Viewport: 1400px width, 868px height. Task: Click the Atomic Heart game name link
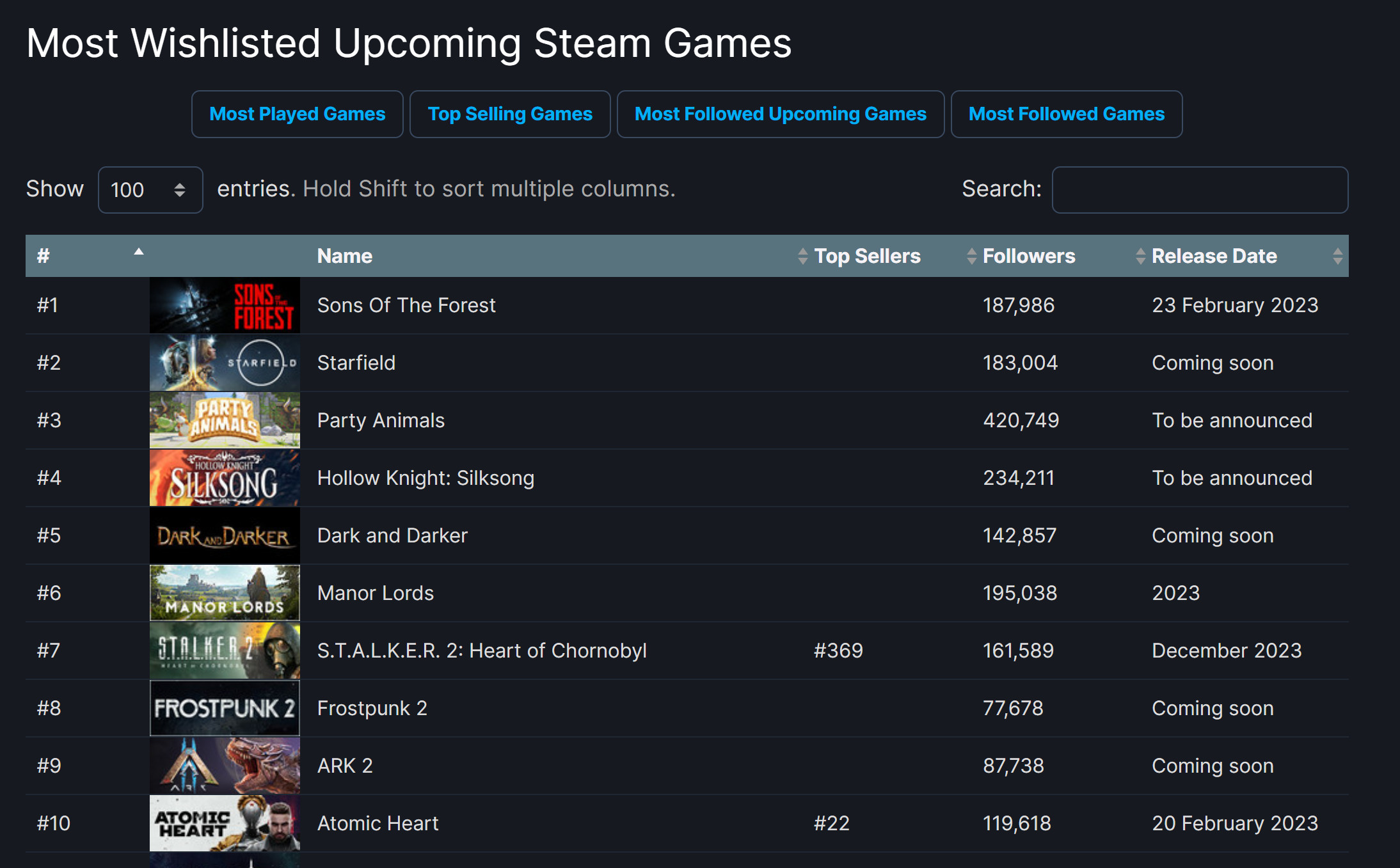pos(378,823)
